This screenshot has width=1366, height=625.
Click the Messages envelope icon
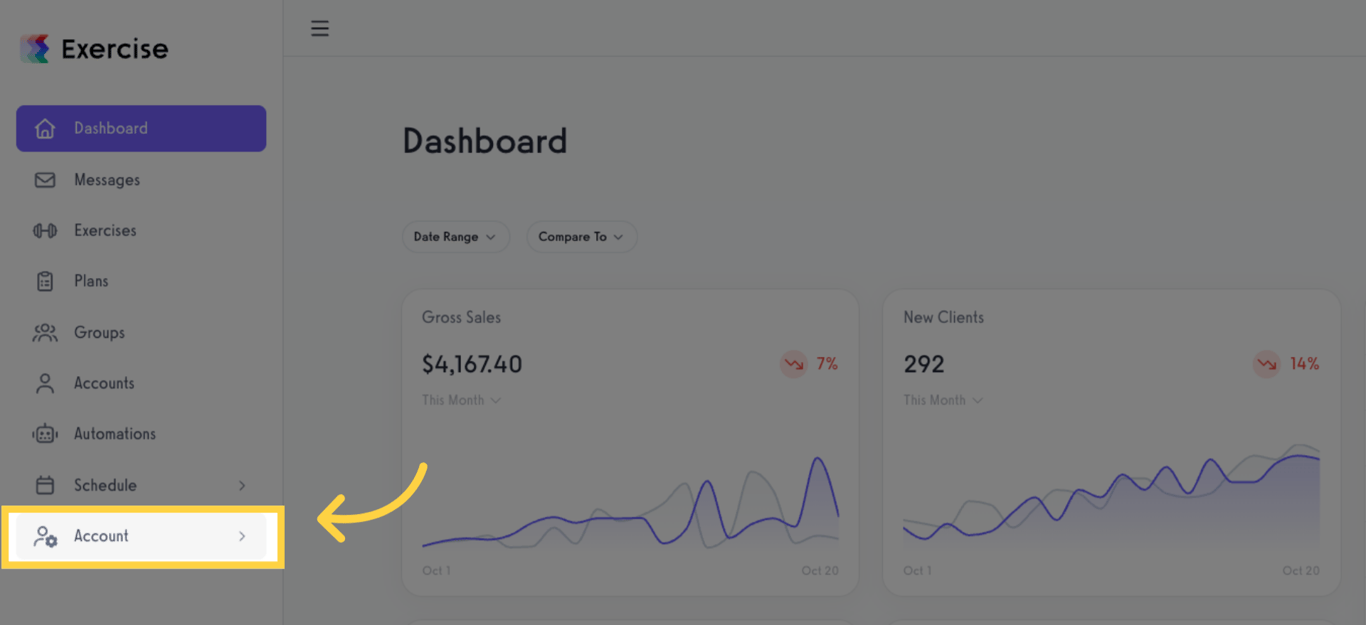(x=45, y=180)
